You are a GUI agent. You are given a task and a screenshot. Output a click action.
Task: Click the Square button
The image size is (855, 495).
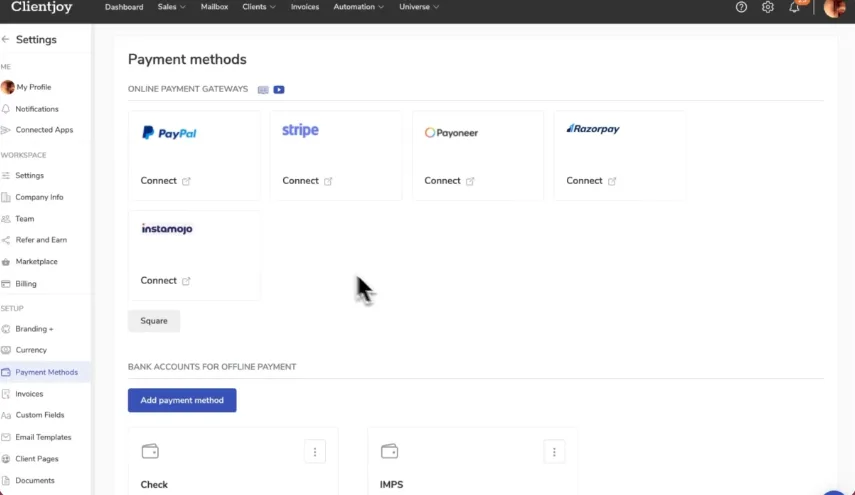(154, 321)
